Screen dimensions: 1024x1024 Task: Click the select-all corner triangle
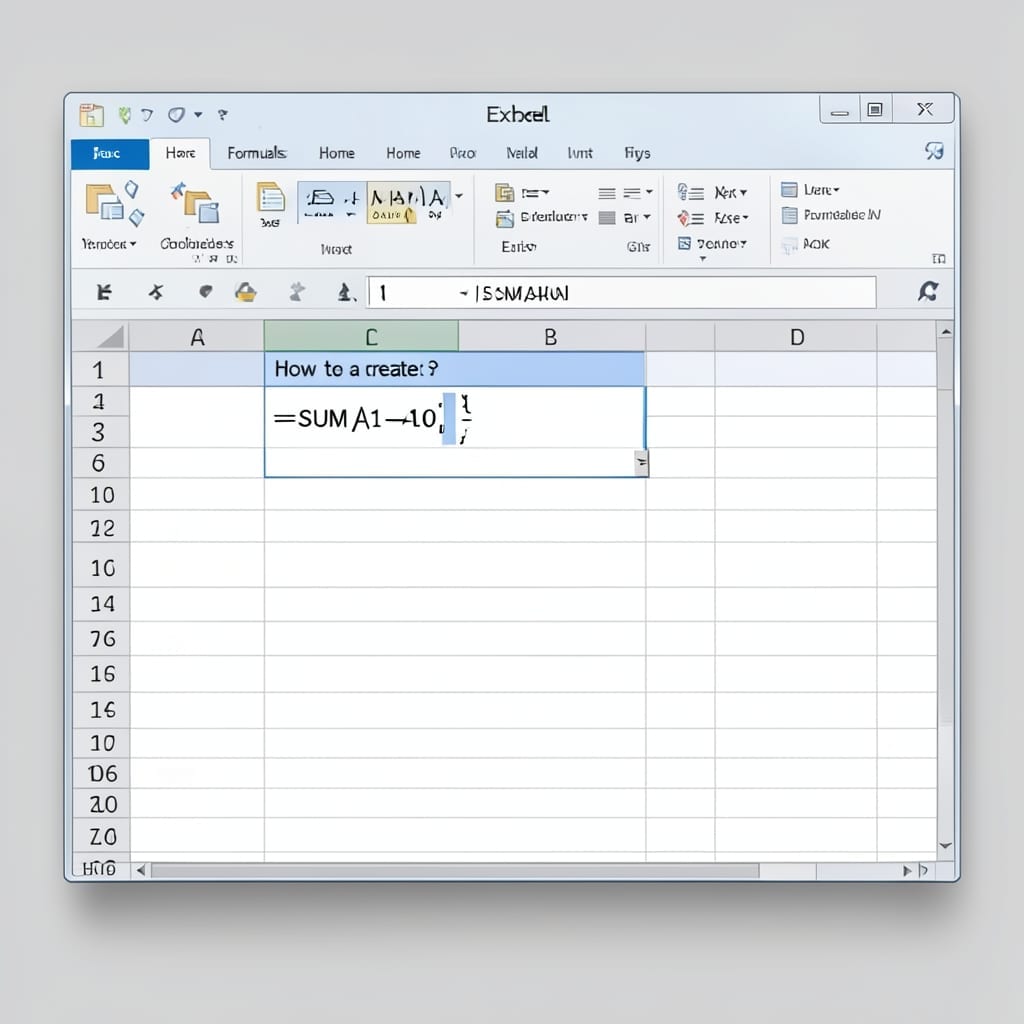tap(110, 337)
